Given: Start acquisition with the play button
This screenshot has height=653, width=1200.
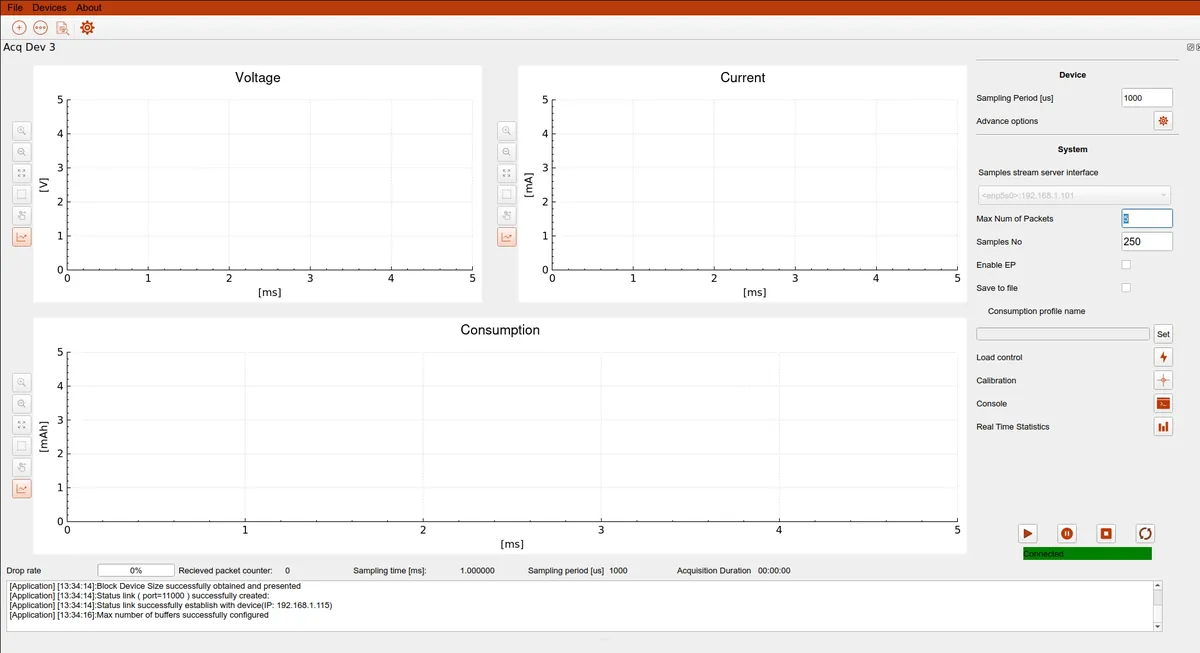Looking at the screenshot, I should (1028, 534).
